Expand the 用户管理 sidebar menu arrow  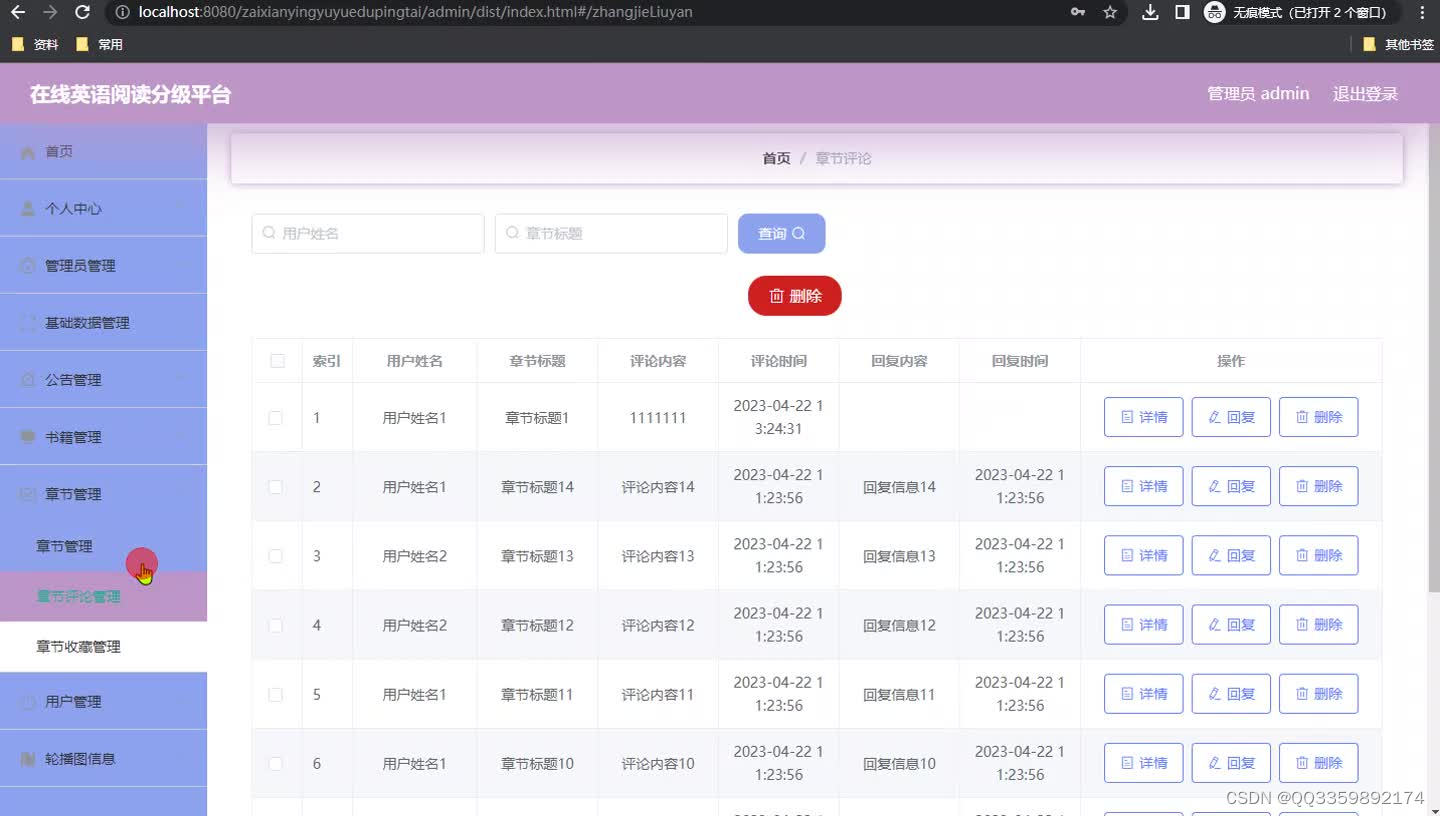point(181,702)
